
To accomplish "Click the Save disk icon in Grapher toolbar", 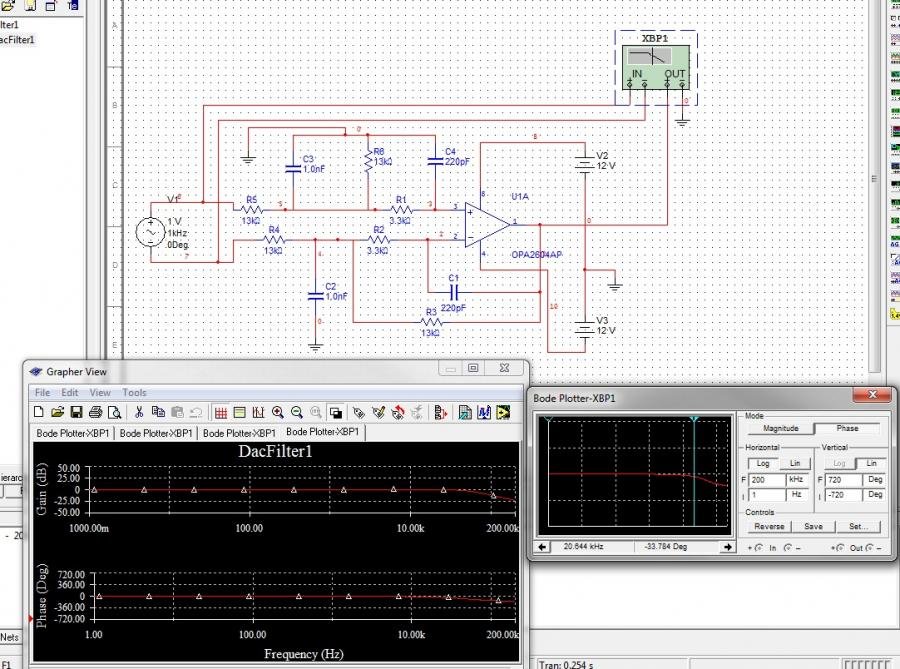I will coord(76,412).
